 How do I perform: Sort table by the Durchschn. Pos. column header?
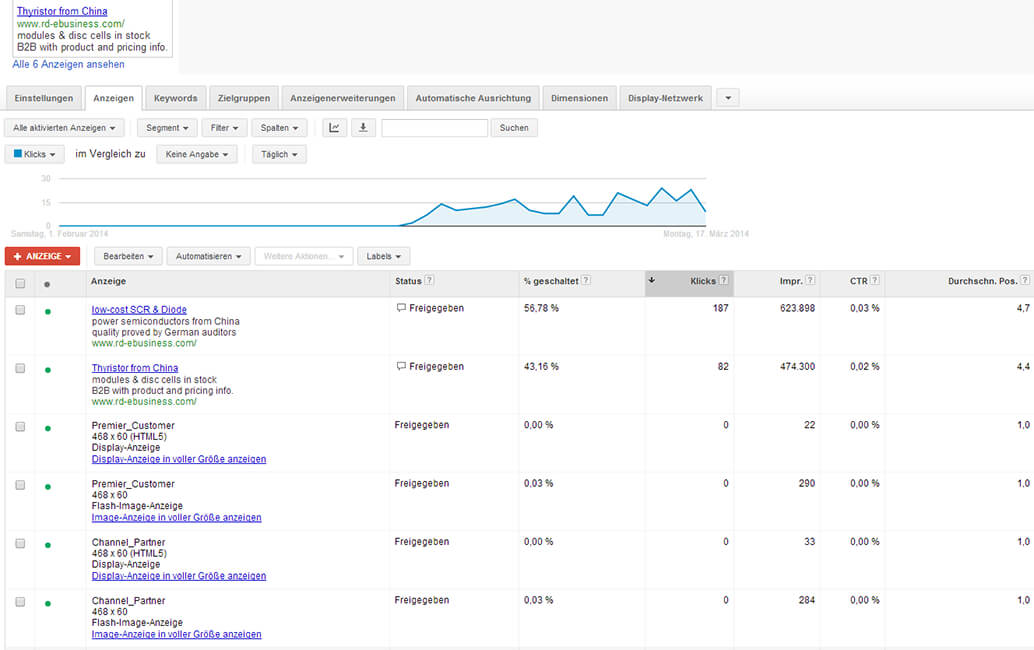click(x=983, y=281)
